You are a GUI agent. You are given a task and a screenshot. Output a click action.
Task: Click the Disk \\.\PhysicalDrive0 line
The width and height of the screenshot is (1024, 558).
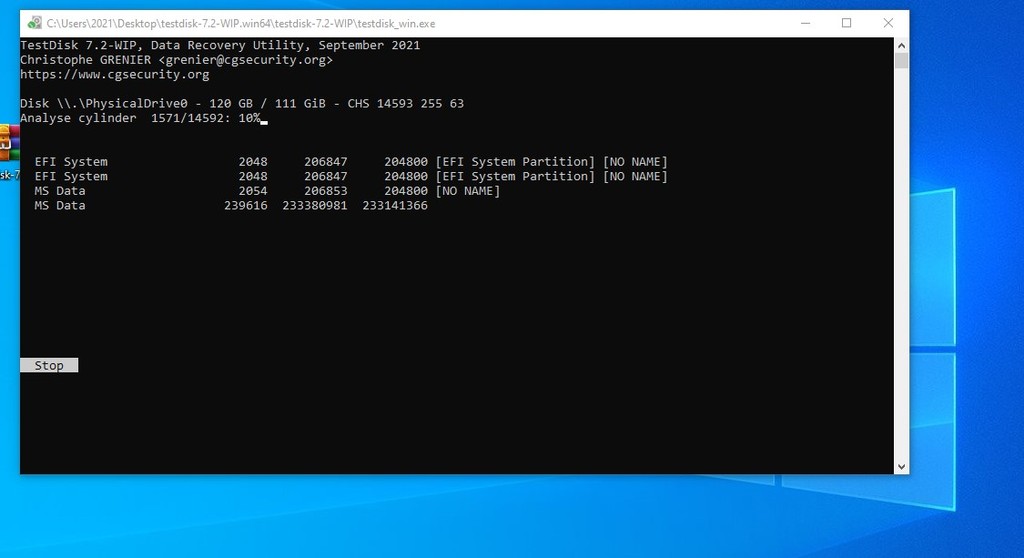242,103
